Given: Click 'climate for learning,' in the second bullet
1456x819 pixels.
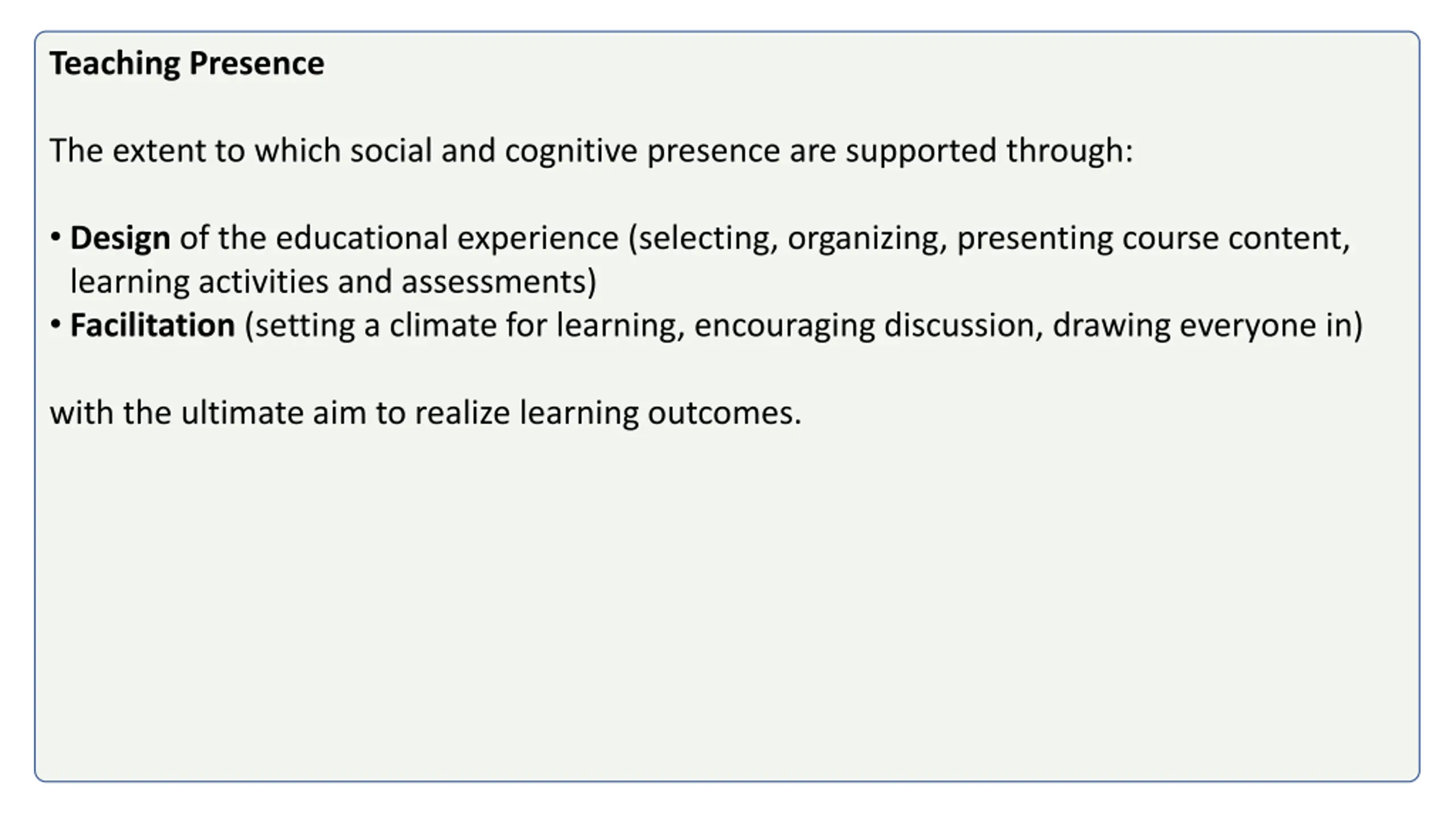Looking at the screenshot, I should coord(537,325).
